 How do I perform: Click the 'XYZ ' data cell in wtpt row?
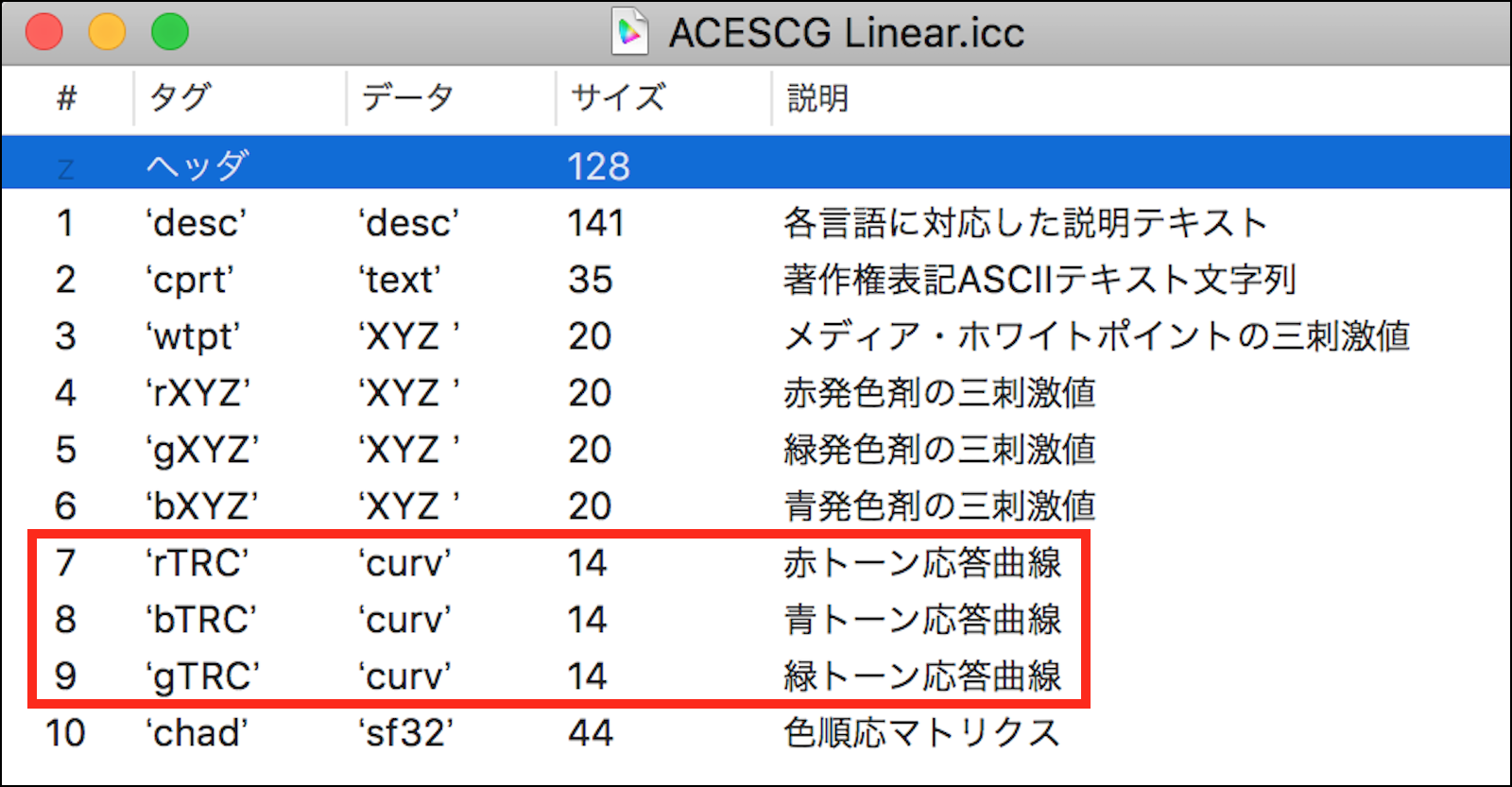point(408,336)
